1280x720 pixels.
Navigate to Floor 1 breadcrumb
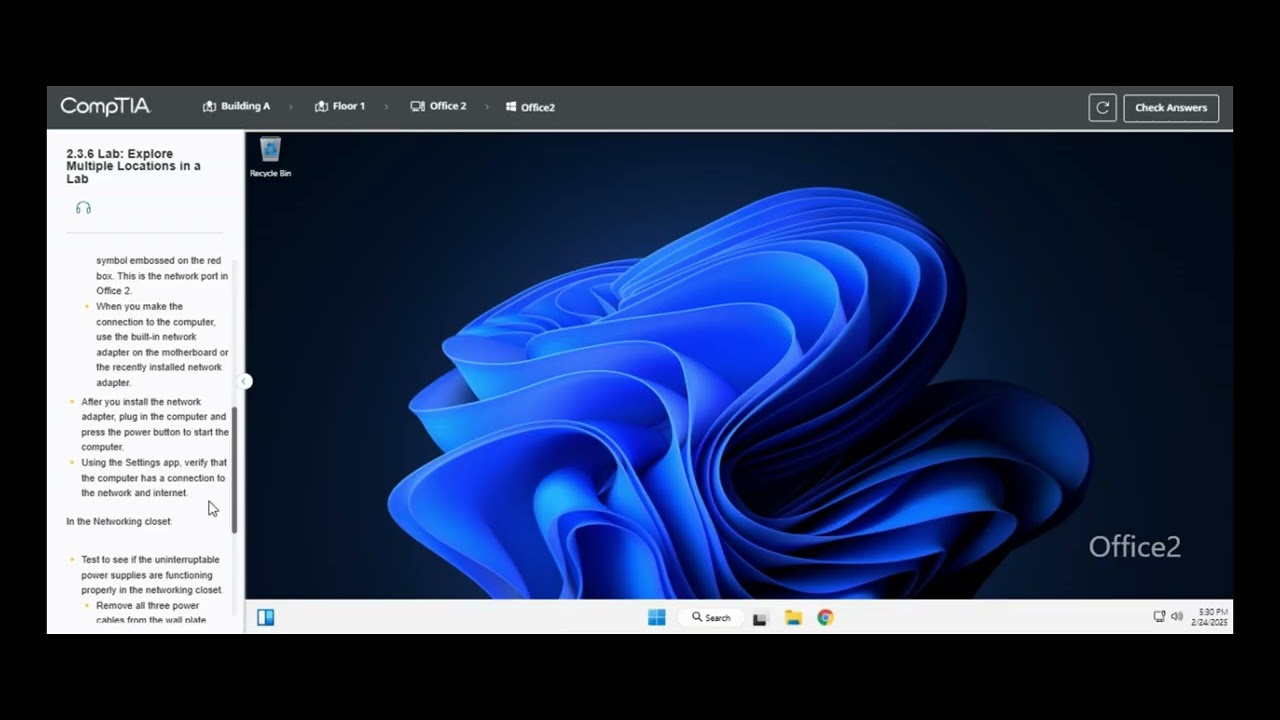(x=340, y=106)
